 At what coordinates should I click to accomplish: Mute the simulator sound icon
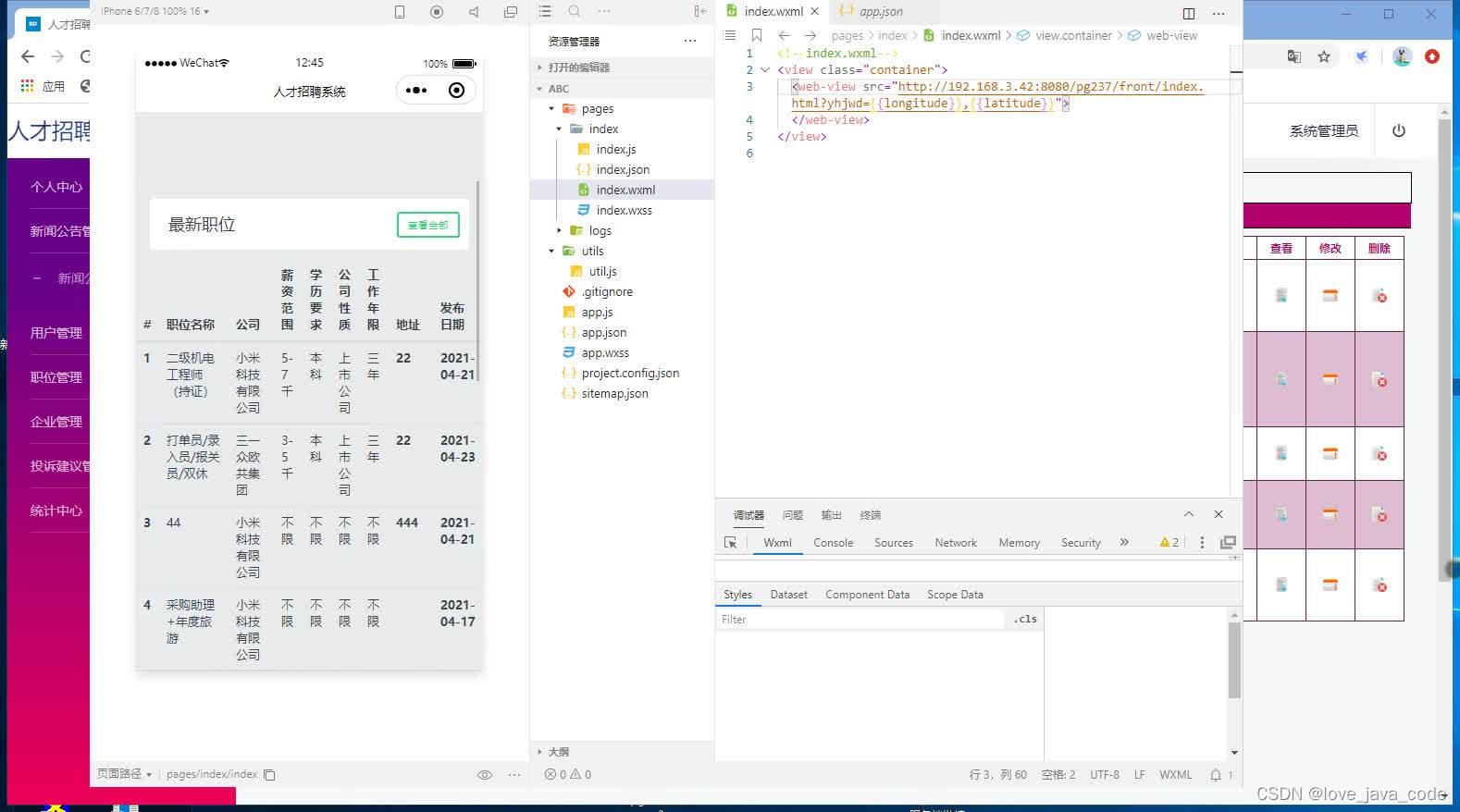474,12
